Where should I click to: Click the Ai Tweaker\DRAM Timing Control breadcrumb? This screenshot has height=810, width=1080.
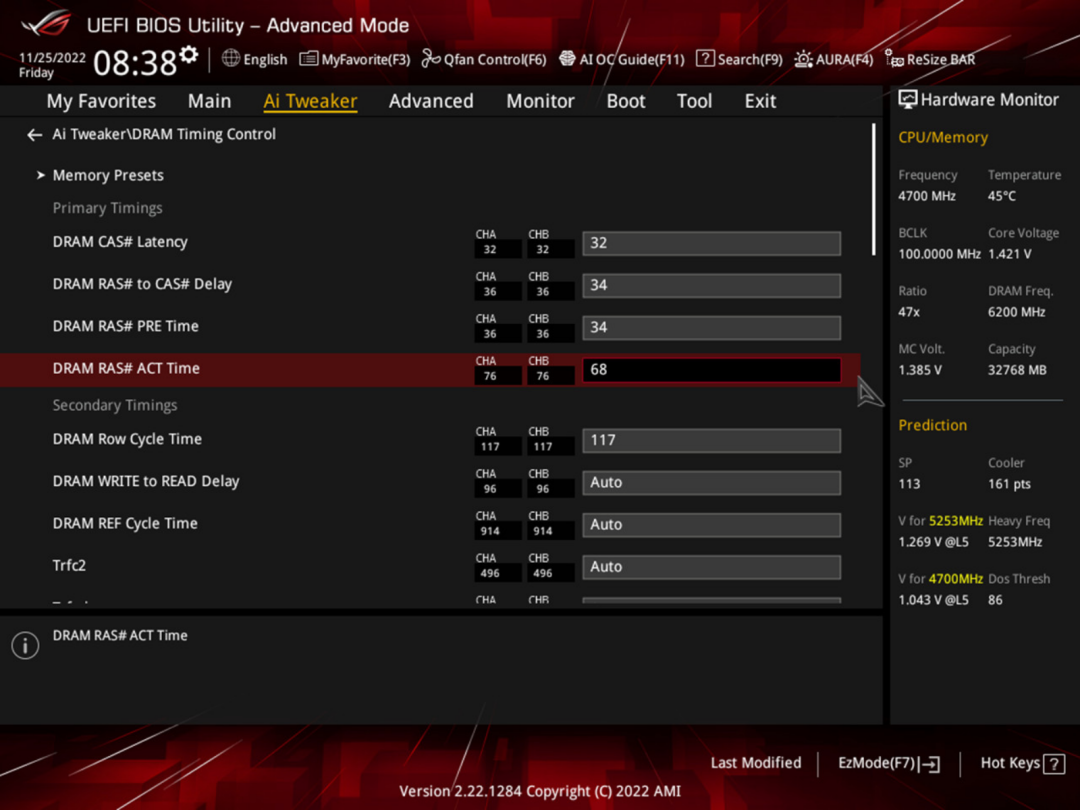tap(164, 134)
